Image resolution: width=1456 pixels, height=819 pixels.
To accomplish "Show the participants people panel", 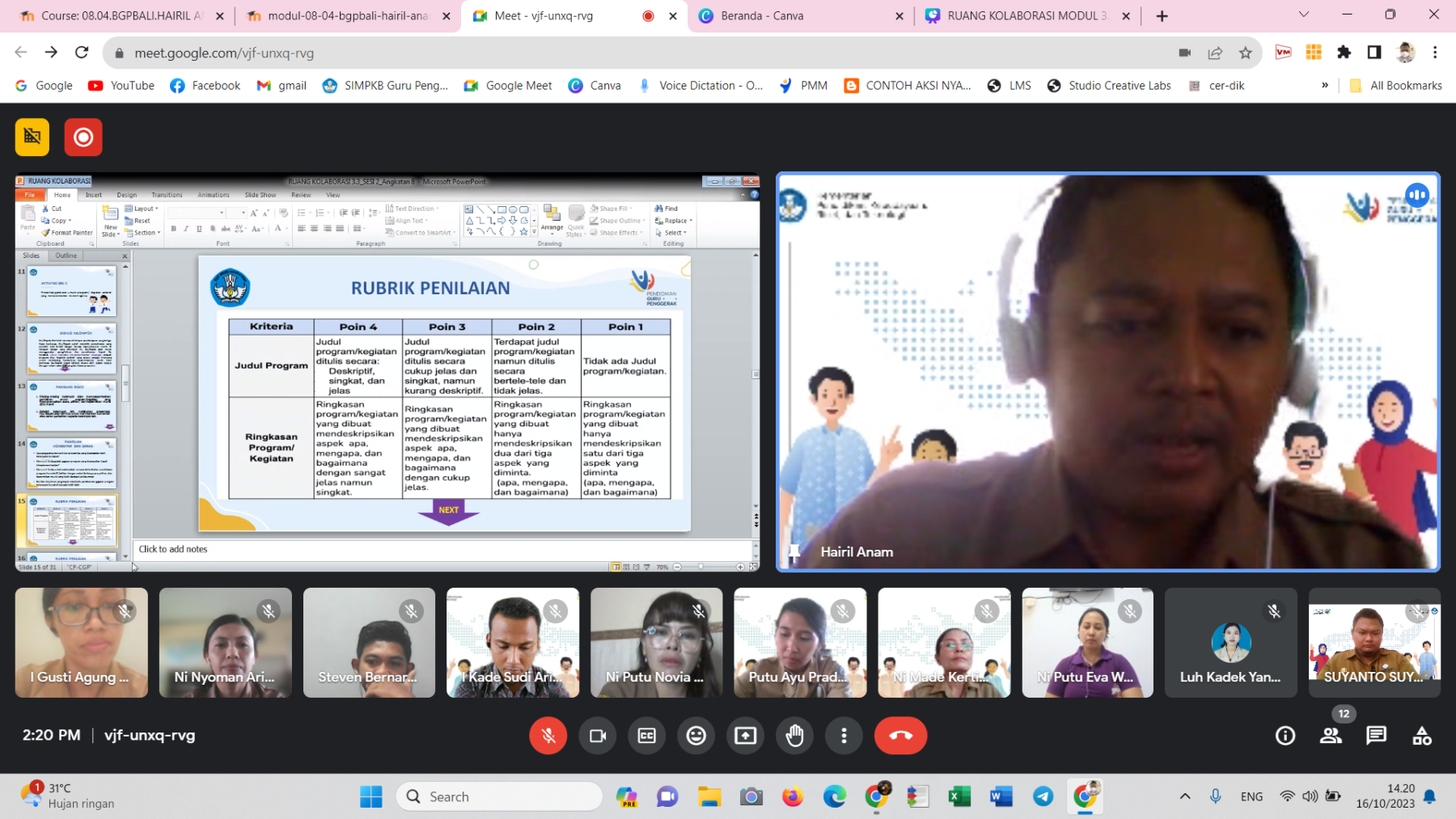I will pos(1331,736).
